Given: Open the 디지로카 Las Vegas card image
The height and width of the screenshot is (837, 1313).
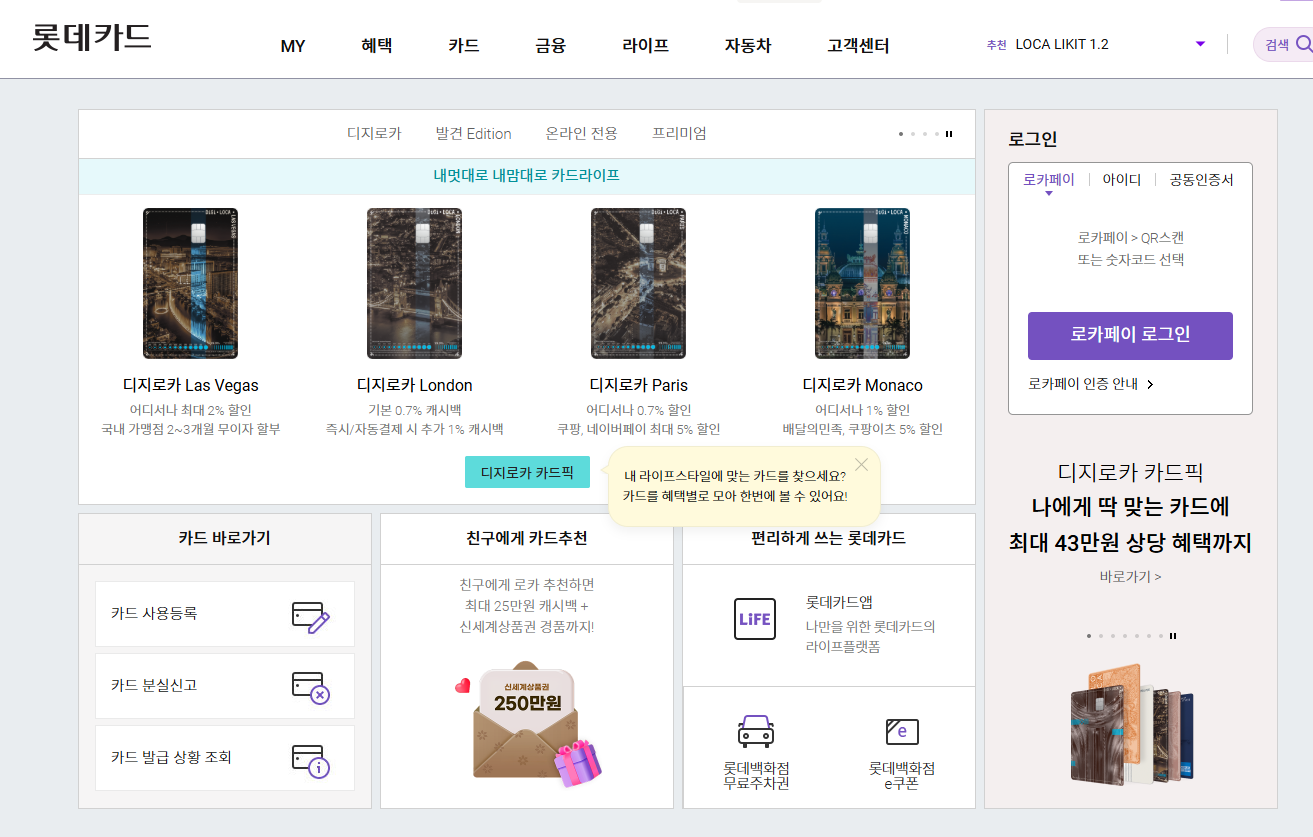Looking at the screenshot, I should (x=190, y=283).
